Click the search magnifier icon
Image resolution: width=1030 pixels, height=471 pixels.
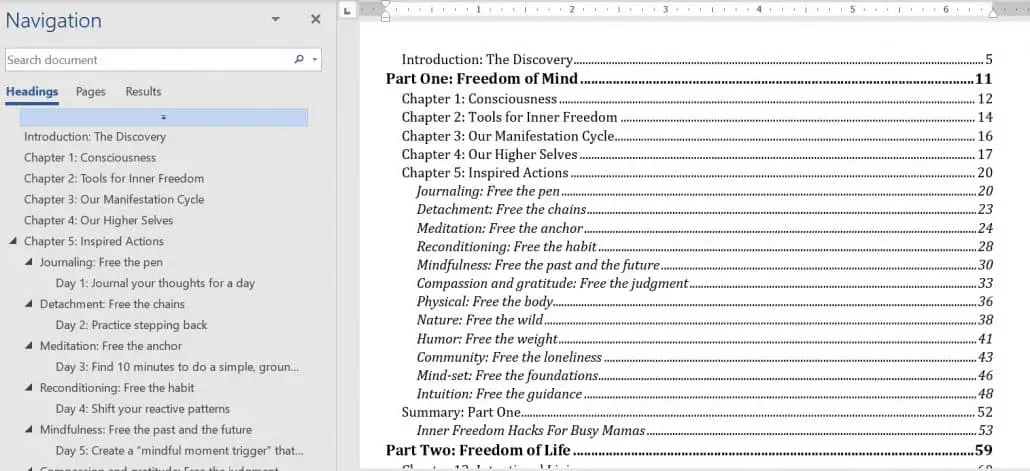click(x=299, y=59)
